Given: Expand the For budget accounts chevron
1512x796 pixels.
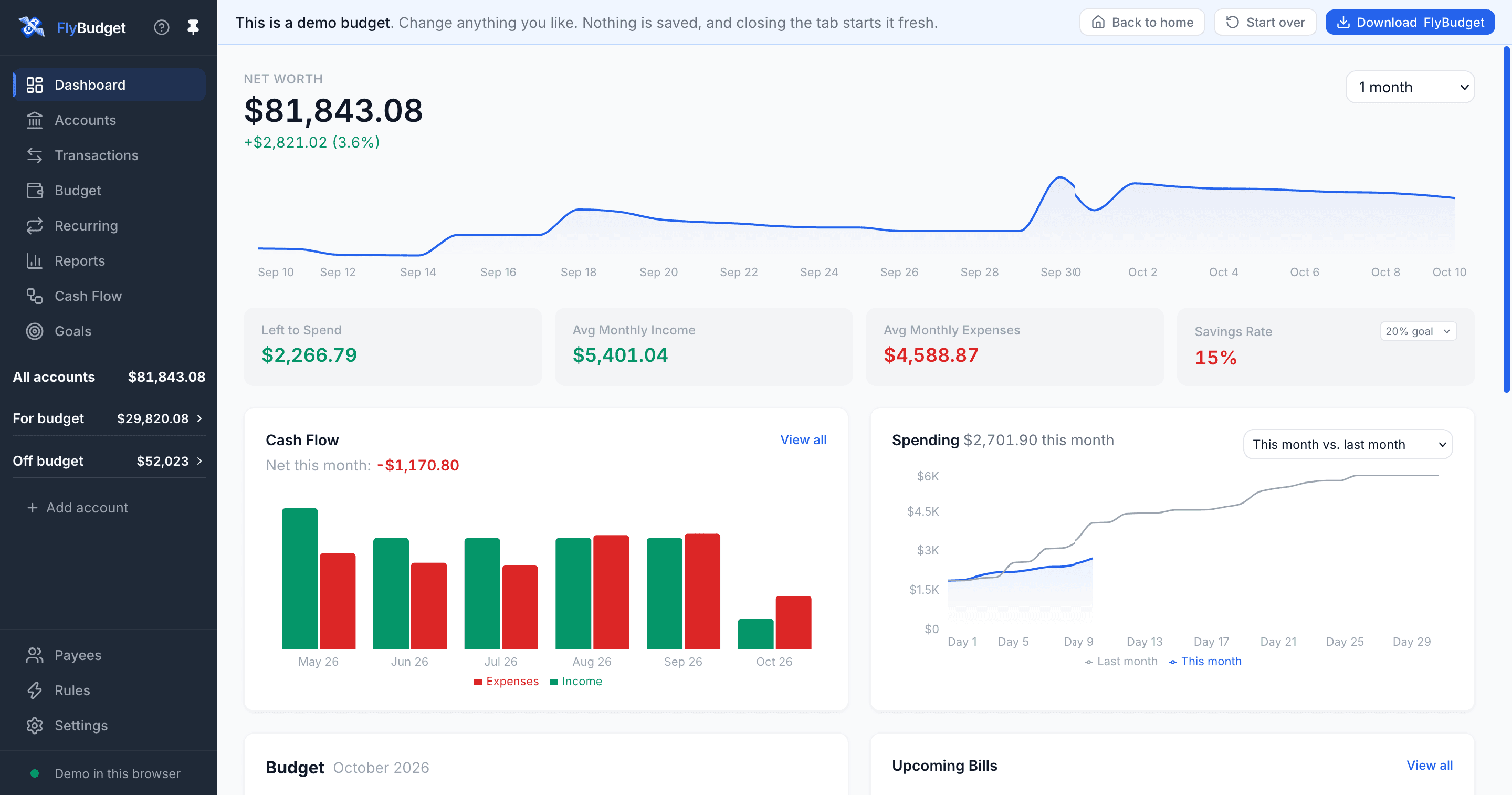Looking at the screenshot, I should [x=199, y=418].
